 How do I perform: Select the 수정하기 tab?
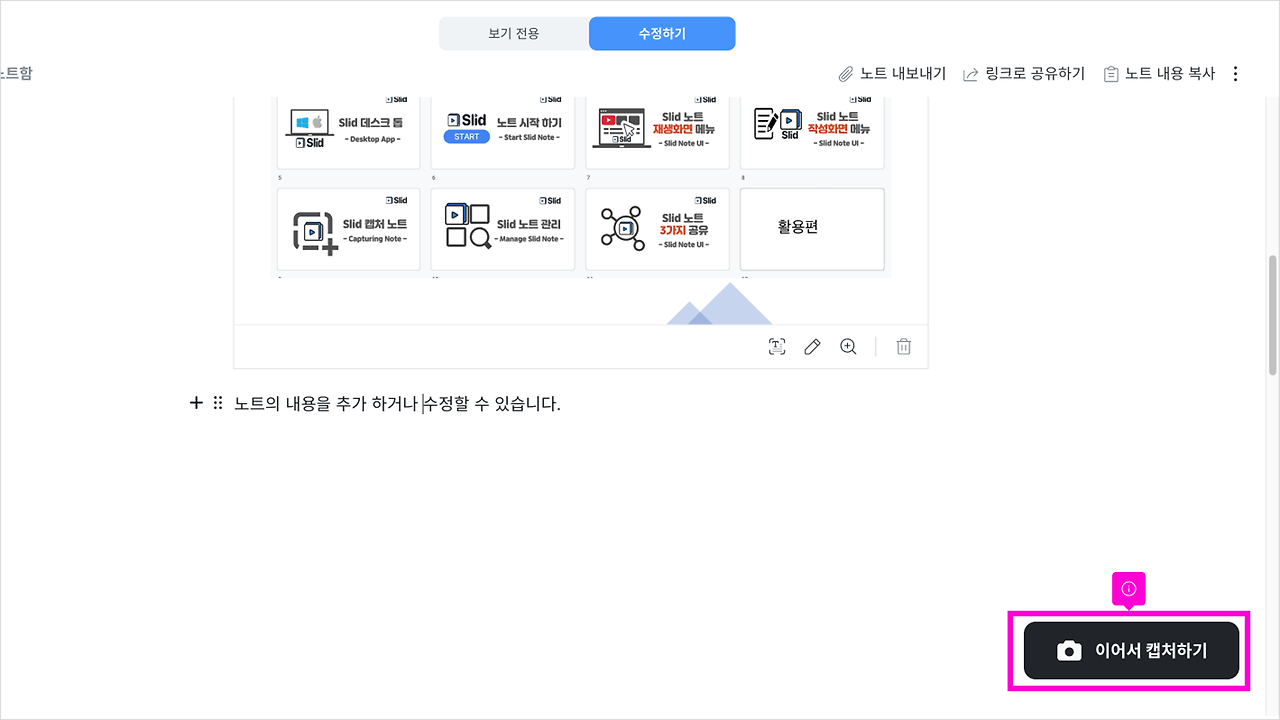coord(661,33)
